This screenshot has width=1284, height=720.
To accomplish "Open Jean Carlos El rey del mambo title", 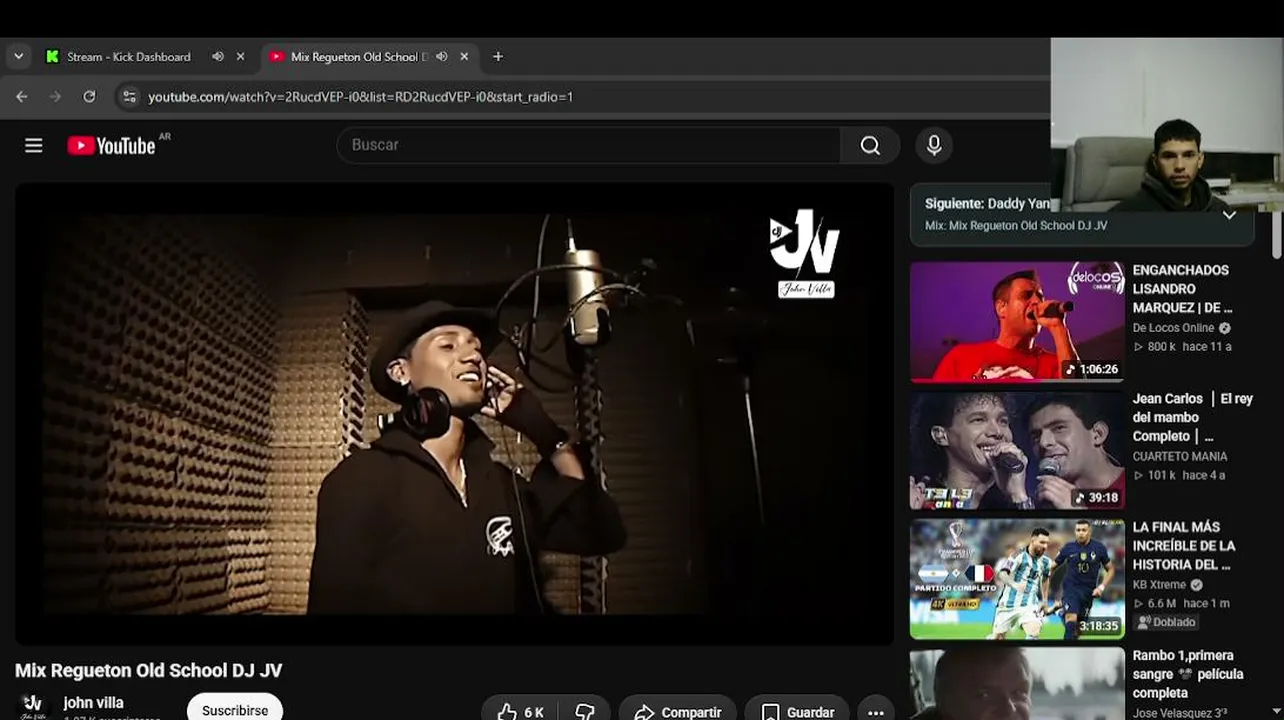I will [1192, 417].
